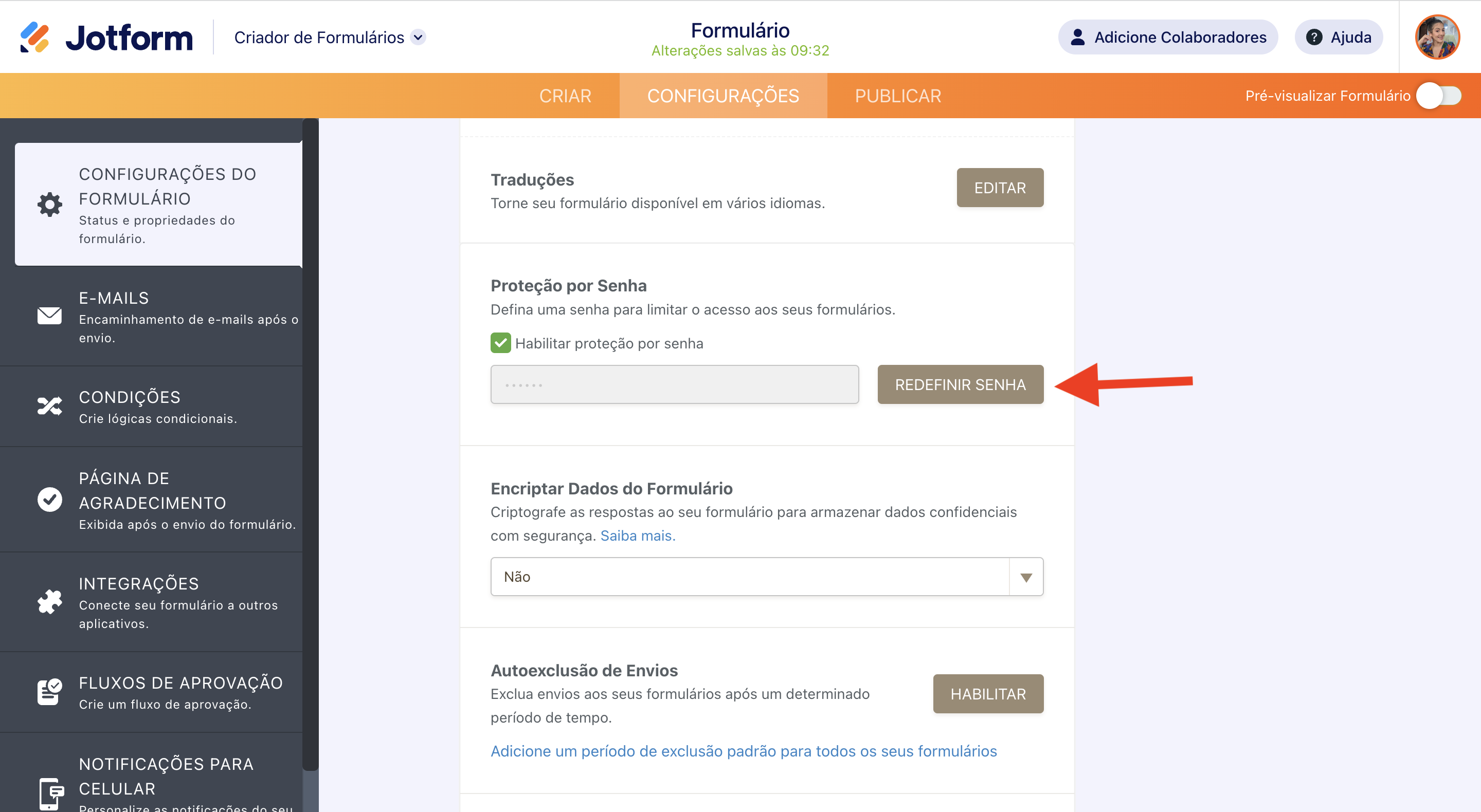1481x812 pixels.
Task: Switch to the CRIAR tab
Action: click(565, 96)
